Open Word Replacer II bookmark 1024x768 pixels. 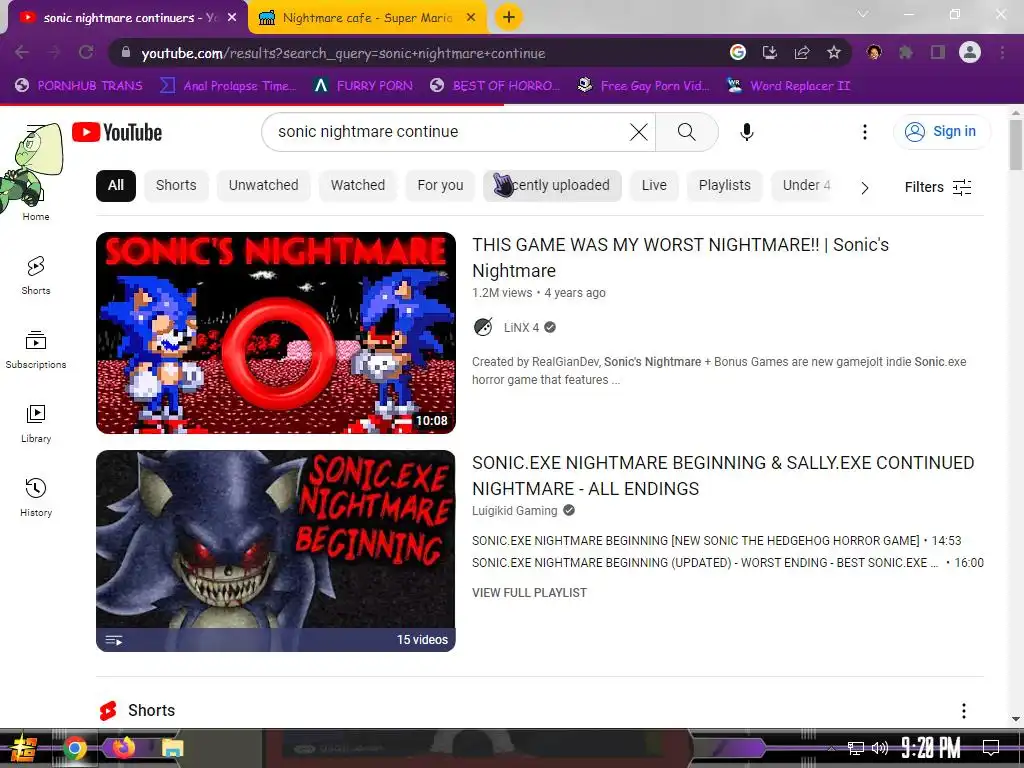pyautogui.click(x=789, y=86)
